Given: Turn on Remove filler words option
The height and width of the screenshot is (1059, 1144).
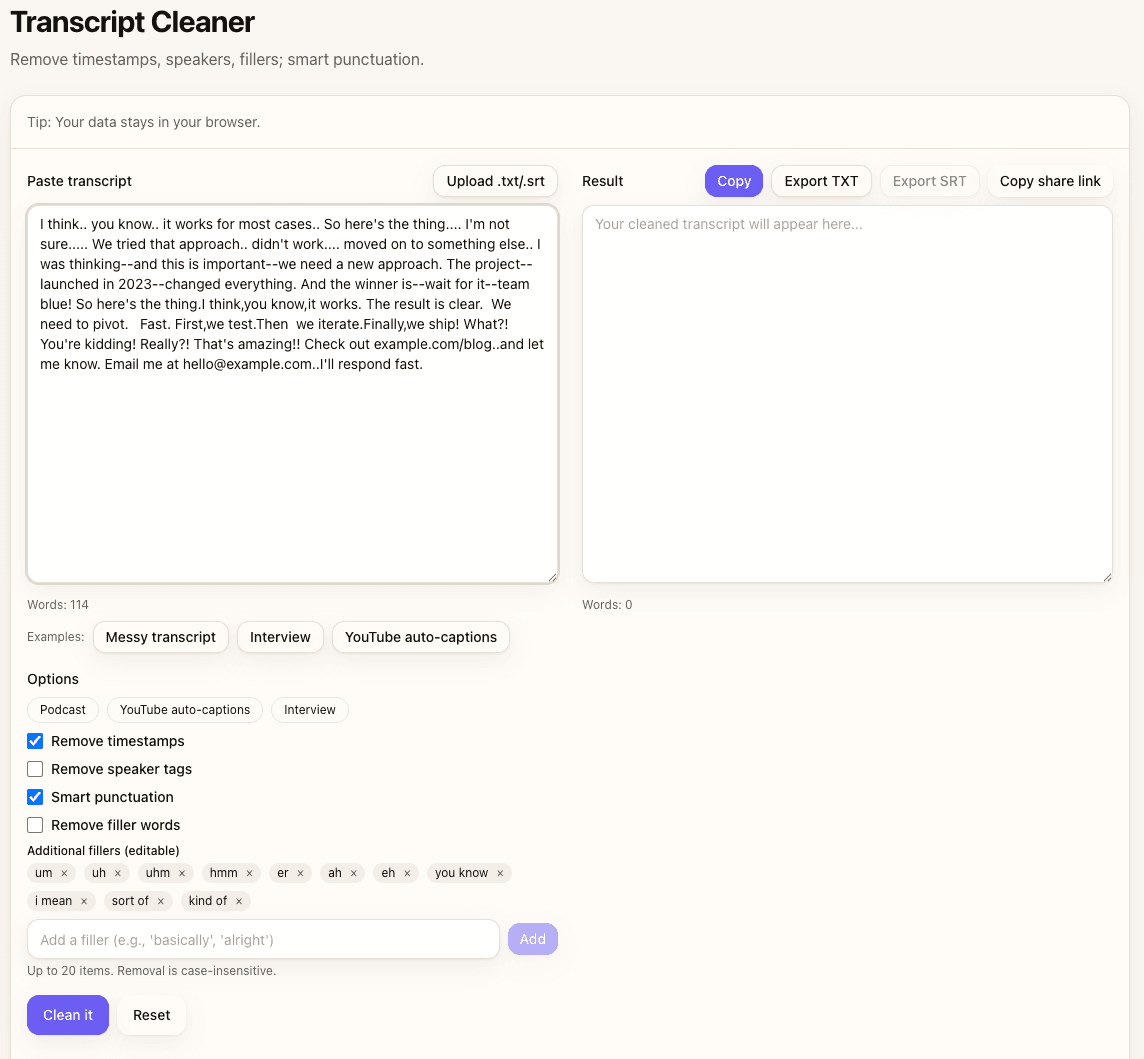Looking at the screenshot, I should pyautogui.click(x=35, y=825).
